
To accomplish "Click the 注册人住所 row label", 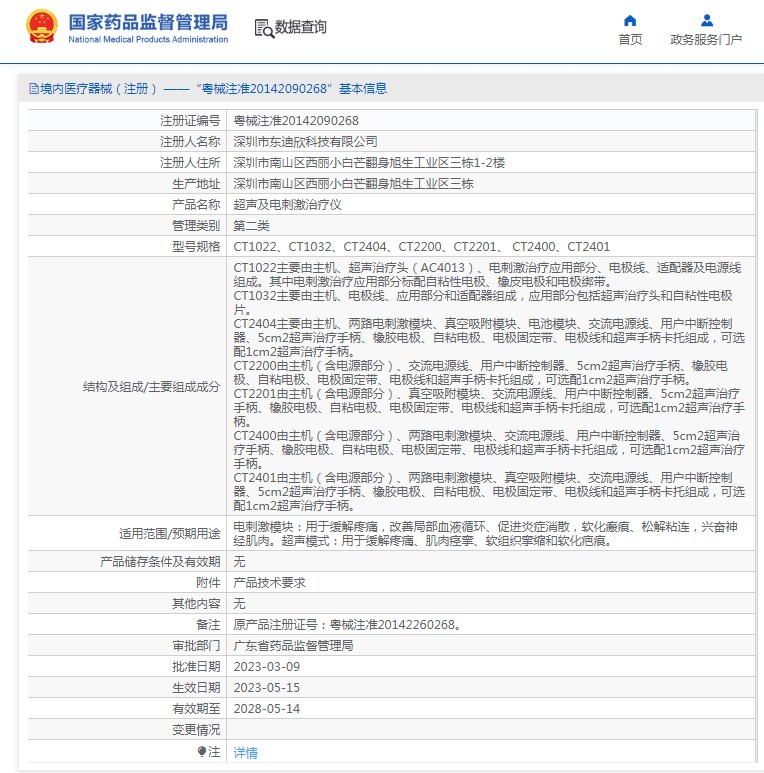I will click(190, 163).
